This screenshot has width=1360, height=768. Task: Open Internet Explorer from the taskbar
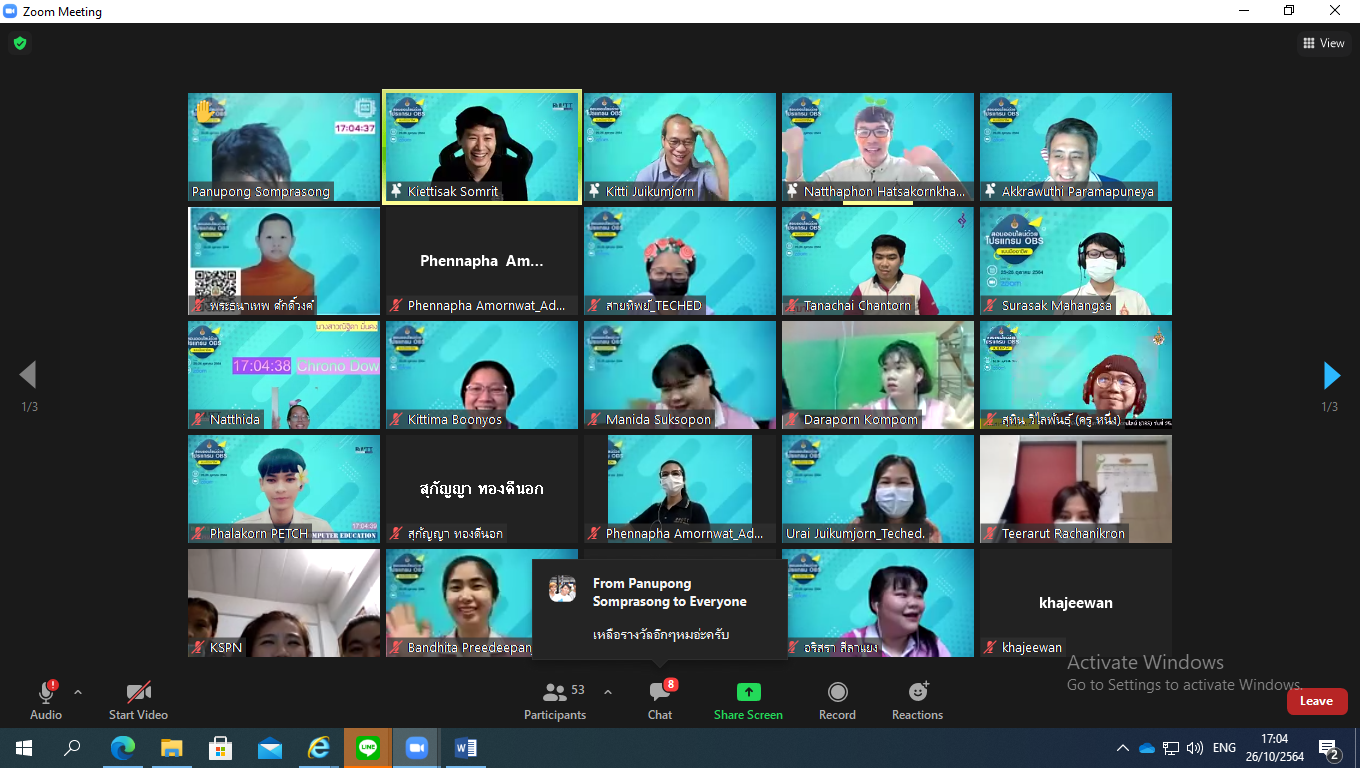pos(319,748)
